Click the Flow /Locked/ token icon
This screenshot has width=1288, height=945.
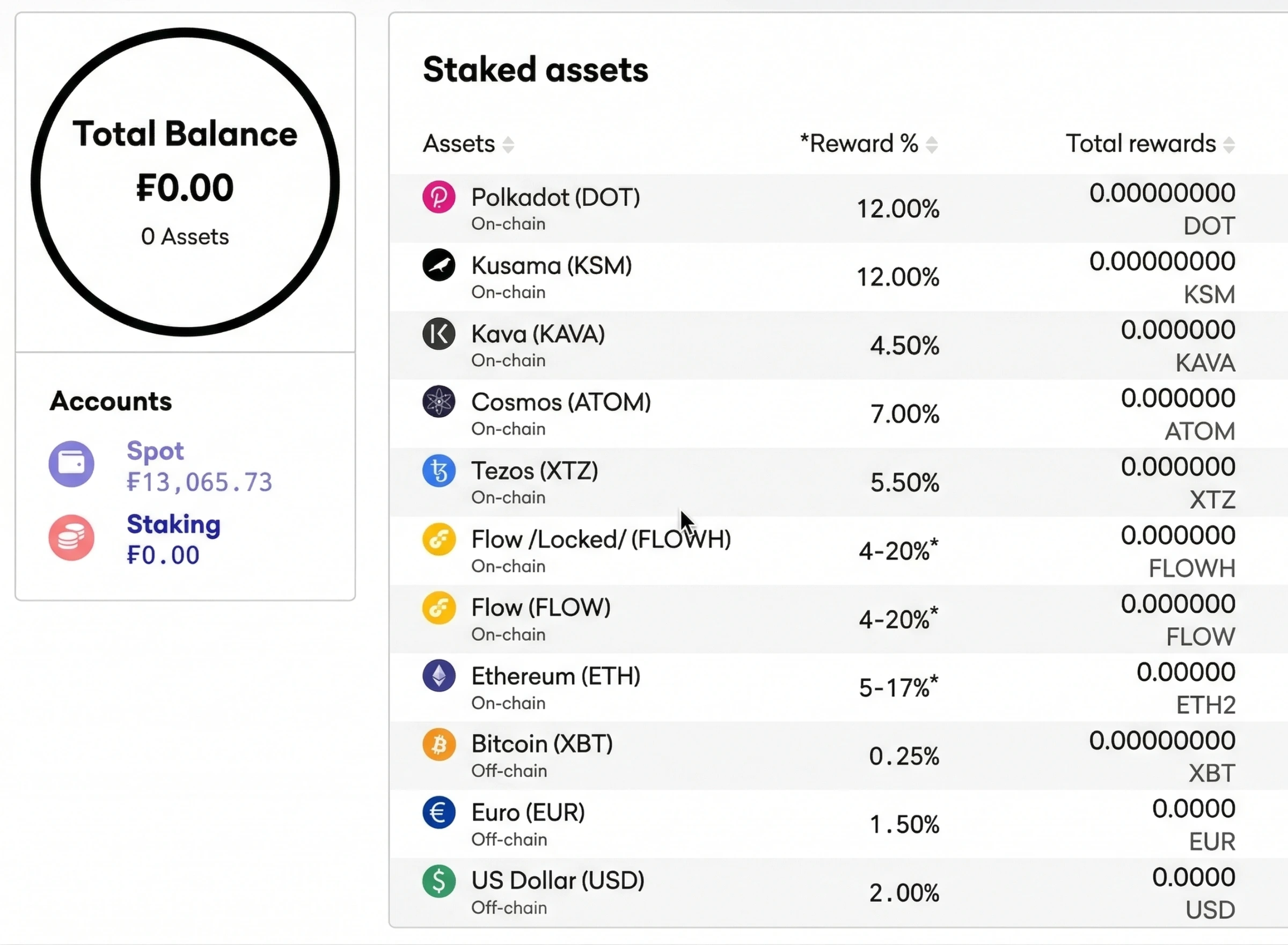438,539
